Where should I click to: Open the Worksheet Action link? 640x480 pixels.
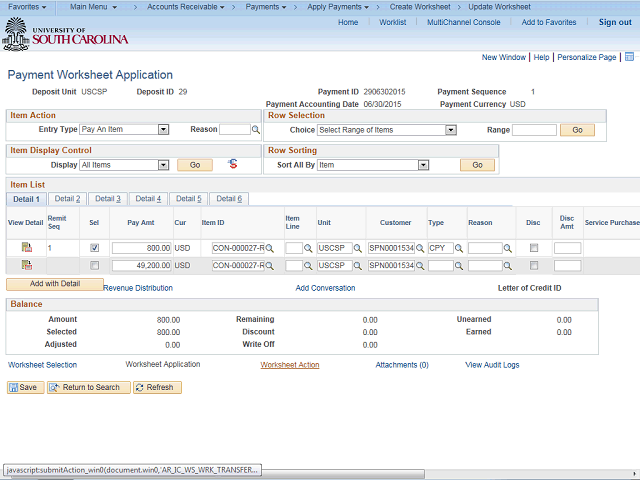(x=289, y=365)
